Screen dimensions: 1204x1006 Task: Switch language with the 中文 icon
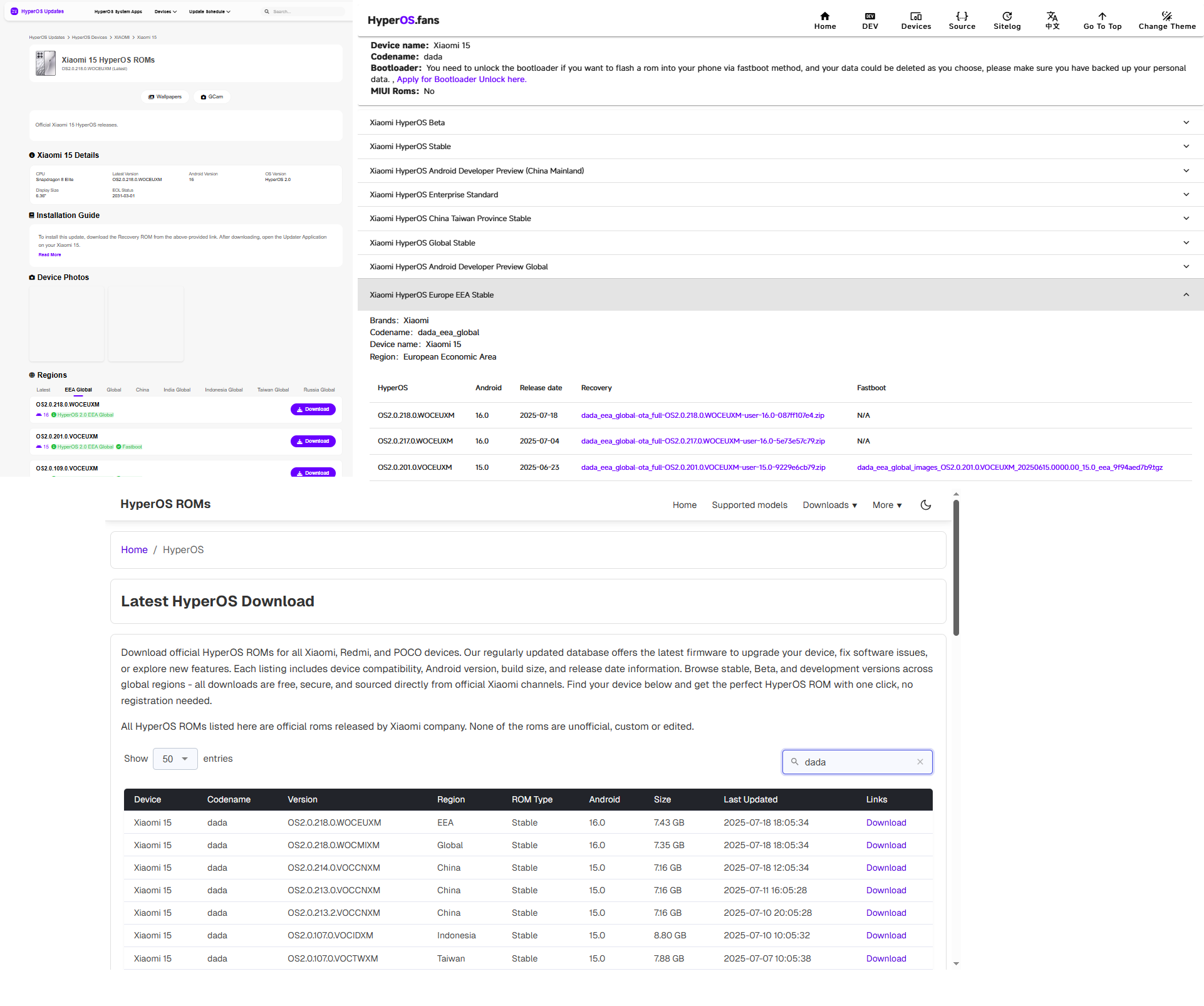coord(1052,16)
